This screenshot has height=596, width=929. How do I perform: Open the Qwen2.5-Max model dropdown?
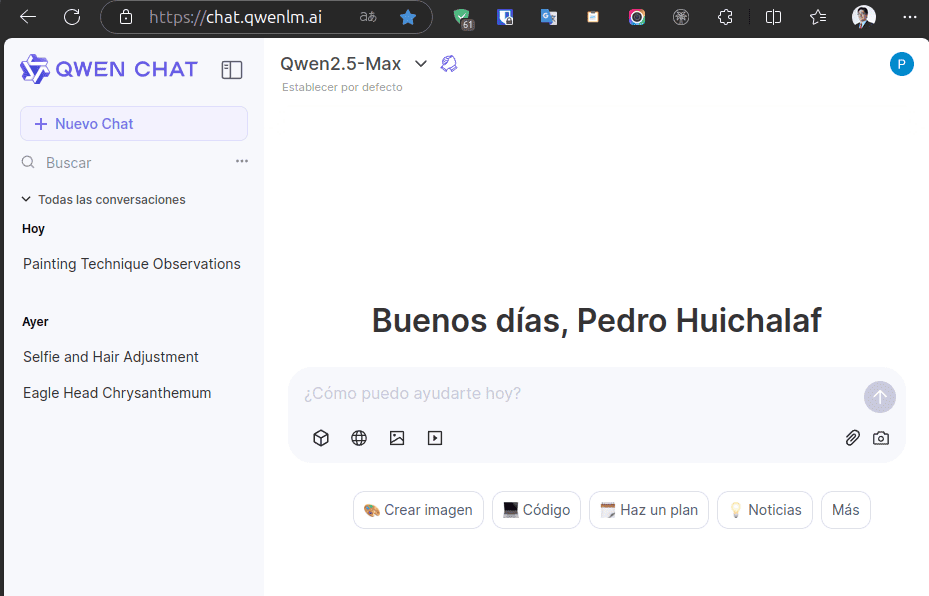[x=354, y=64]
